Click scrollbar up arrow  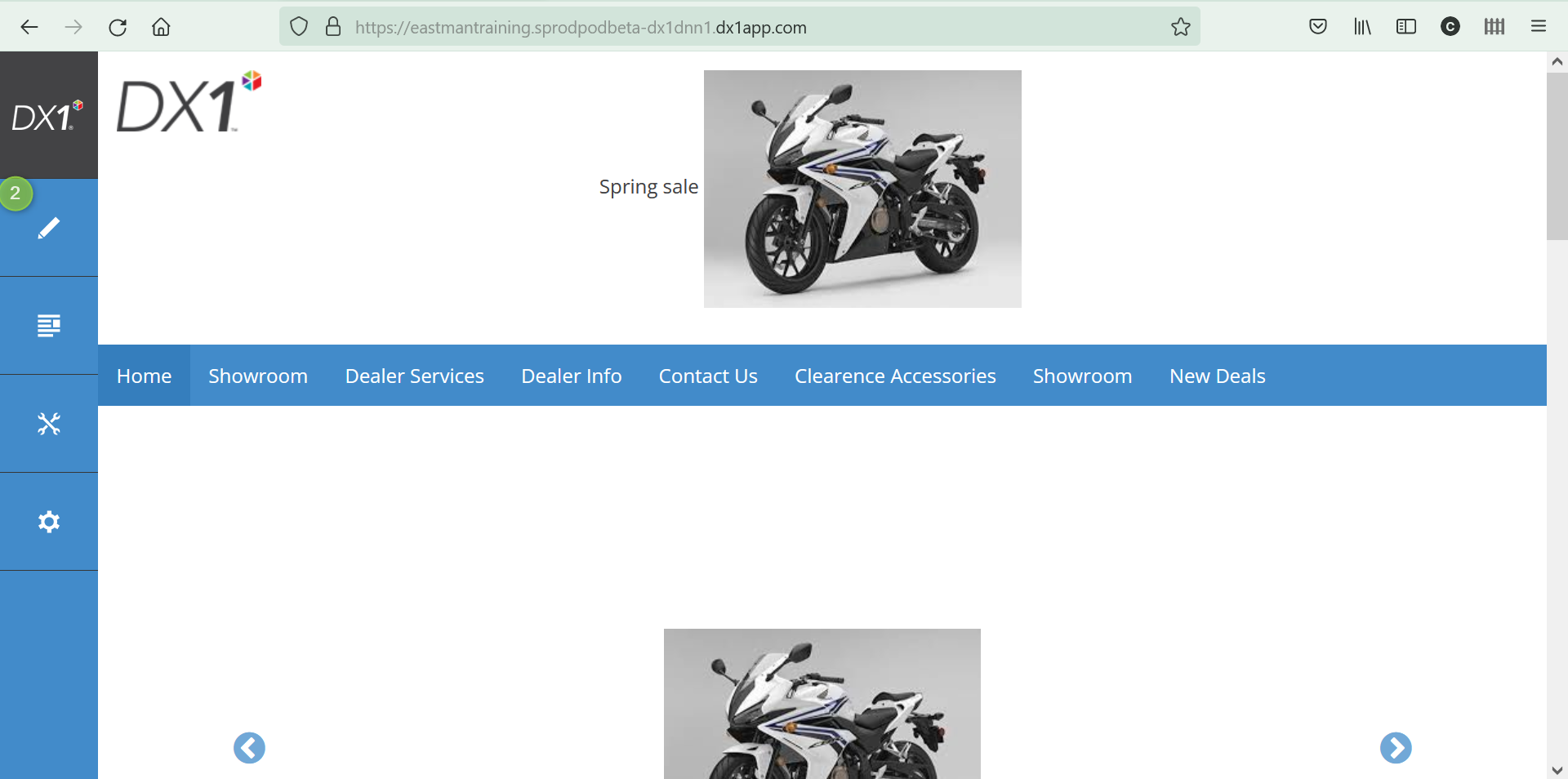point(1557,62)
